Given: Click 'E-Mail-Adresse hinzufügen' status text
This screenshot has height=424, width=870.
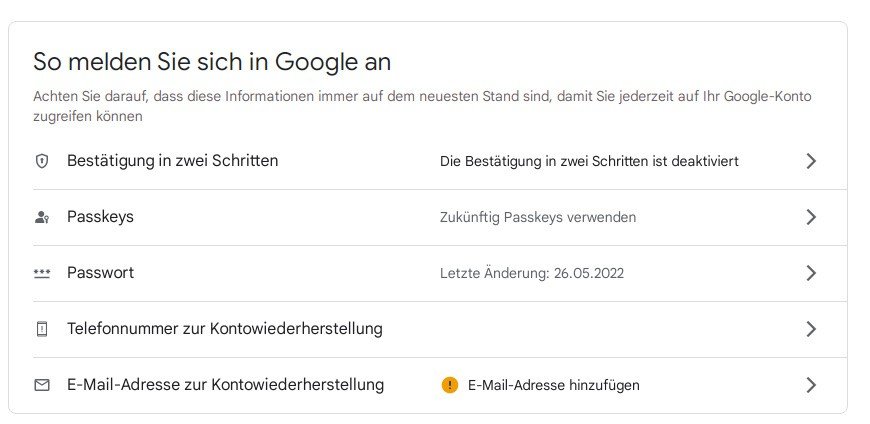Looking at the screenshot, I should (x=553, y=385).
